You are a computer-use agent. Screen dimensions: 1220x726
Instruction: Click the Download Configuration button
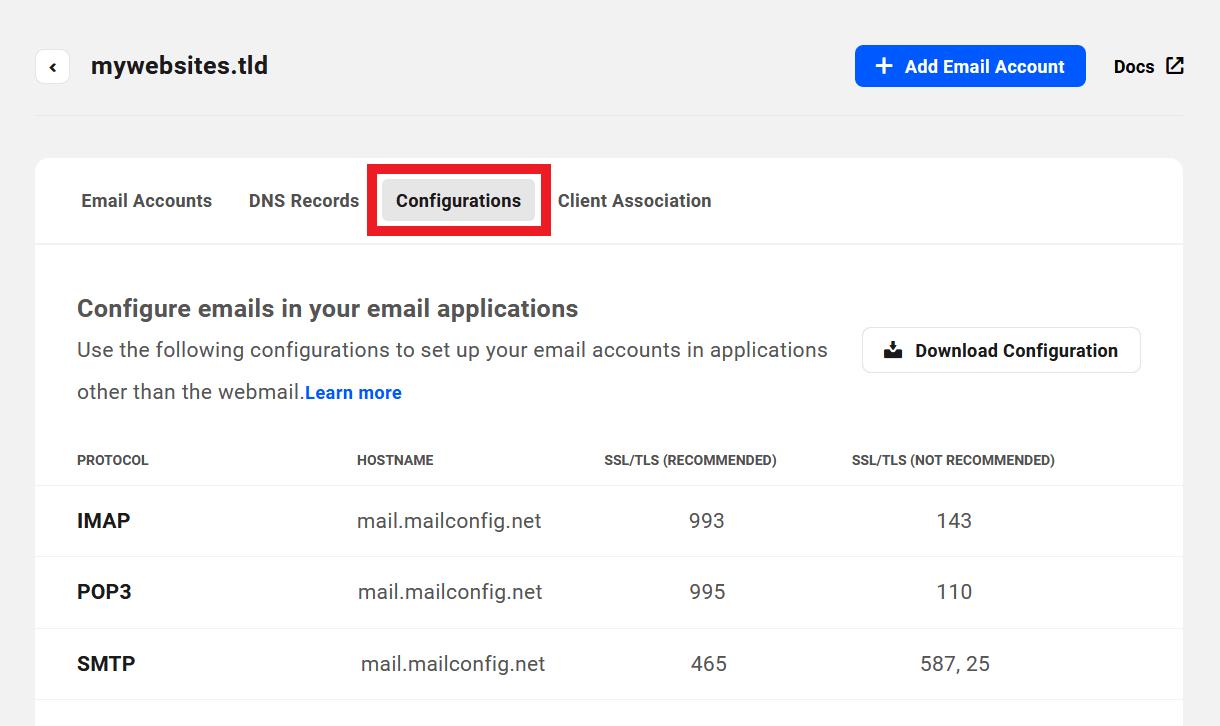[x=1000, y=349]
